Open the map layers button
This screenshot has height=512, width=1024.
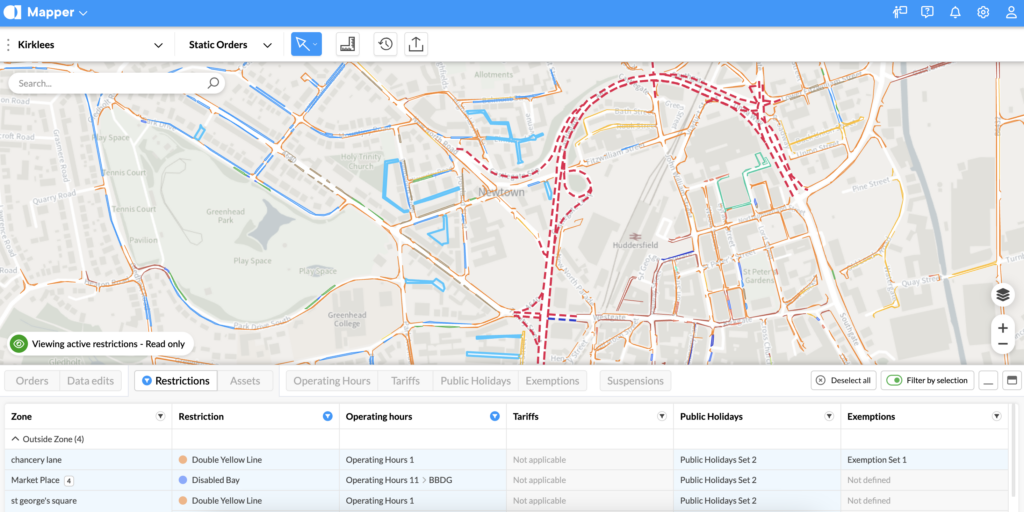click(x=1002, y=295)
